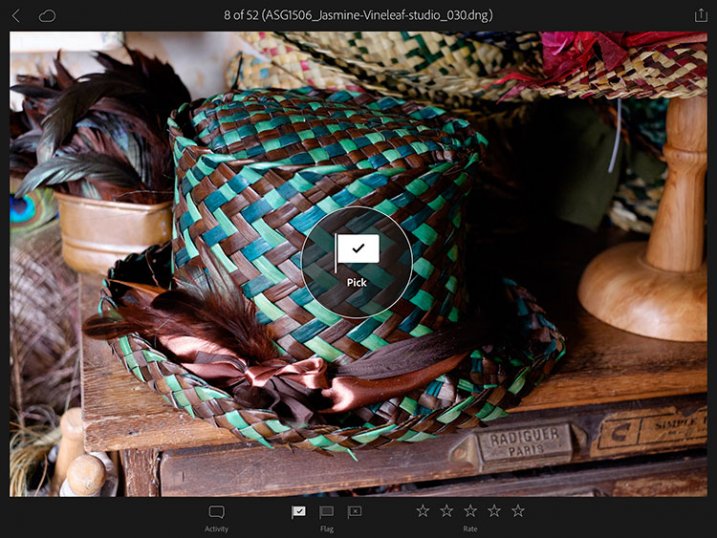Set photo to Unflagged with middle flag
The width and height of the screenshot is (717, 538).
click(x=326, y=512)
